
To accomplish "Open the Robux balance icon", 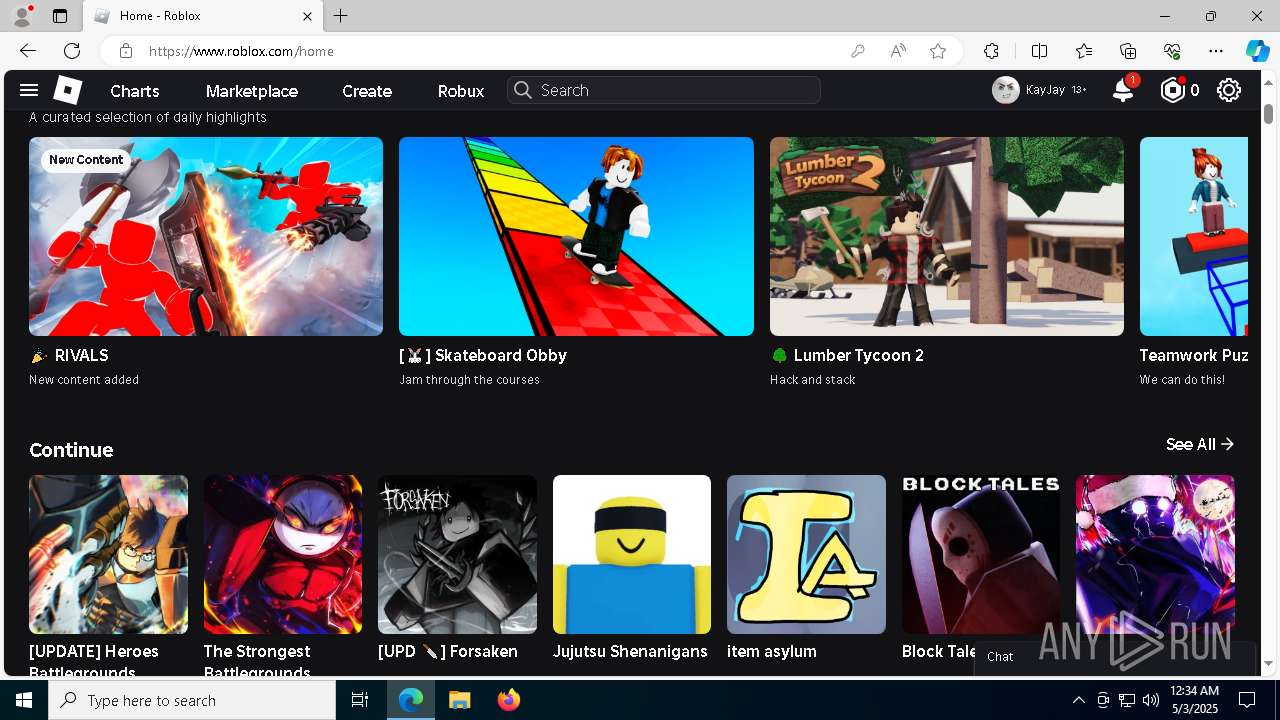I will point(1172,91).
